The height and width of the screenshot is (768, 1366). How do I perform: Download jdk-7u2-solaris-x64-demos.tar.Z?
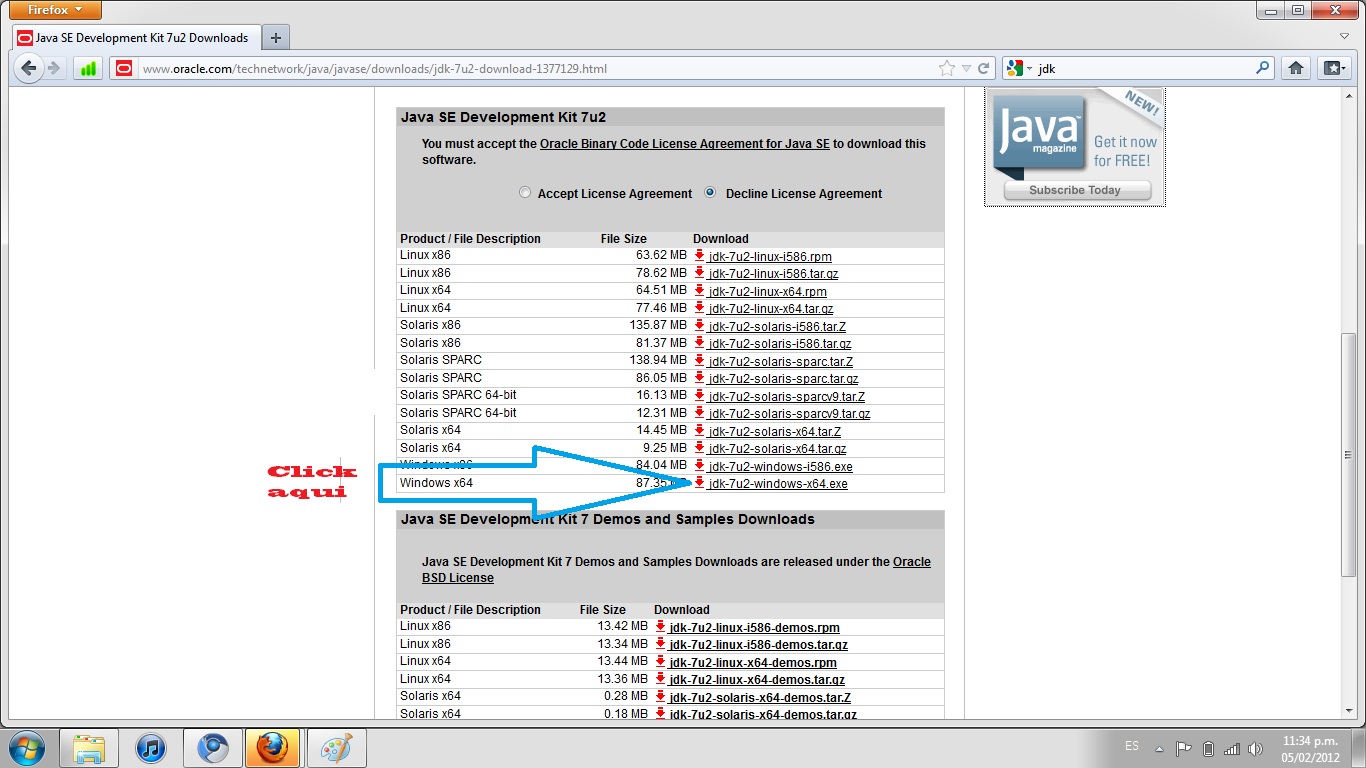pos(759,697)
